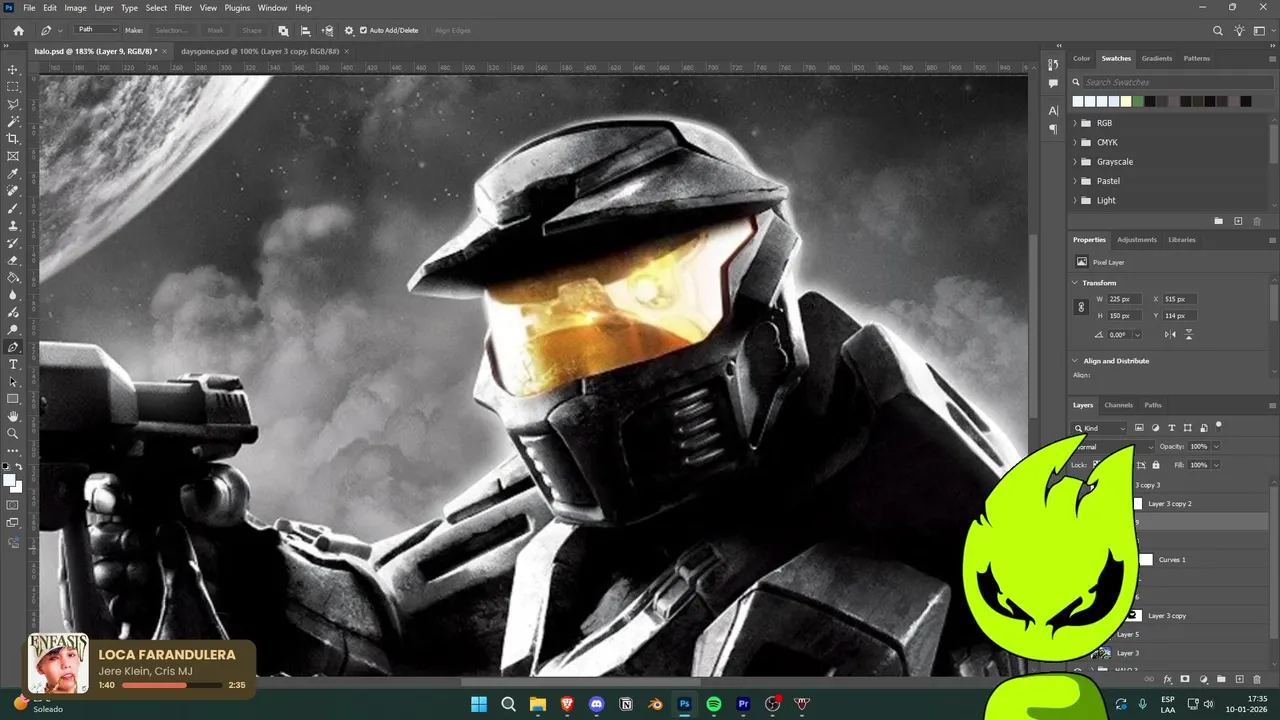Filter layers by pixel layers
The width and height of the screenshot is (1280, 720).
click(1139, 428)
